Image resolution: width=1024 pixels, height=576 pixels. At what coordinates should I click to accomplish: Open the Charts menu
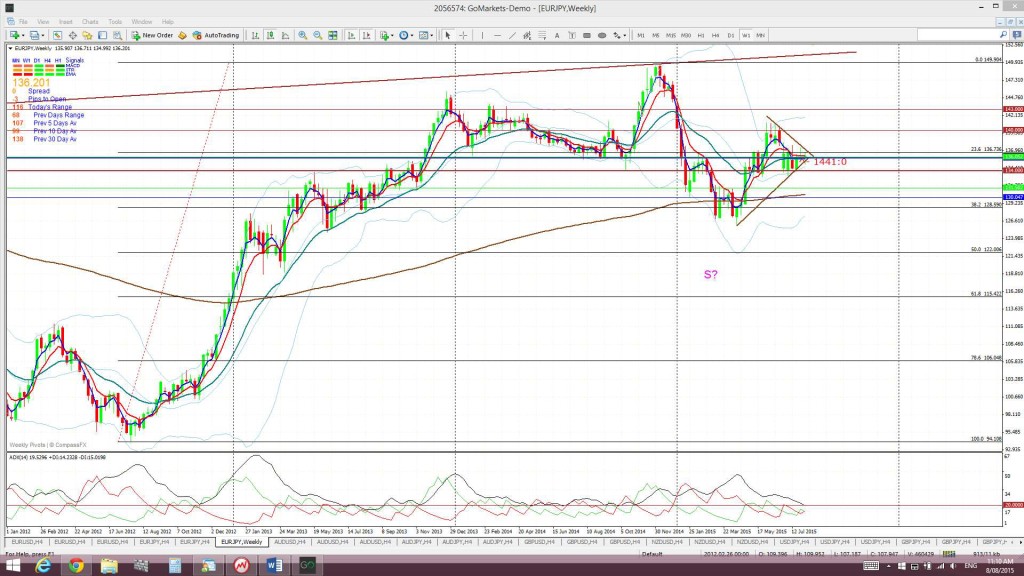click(90, 22)
